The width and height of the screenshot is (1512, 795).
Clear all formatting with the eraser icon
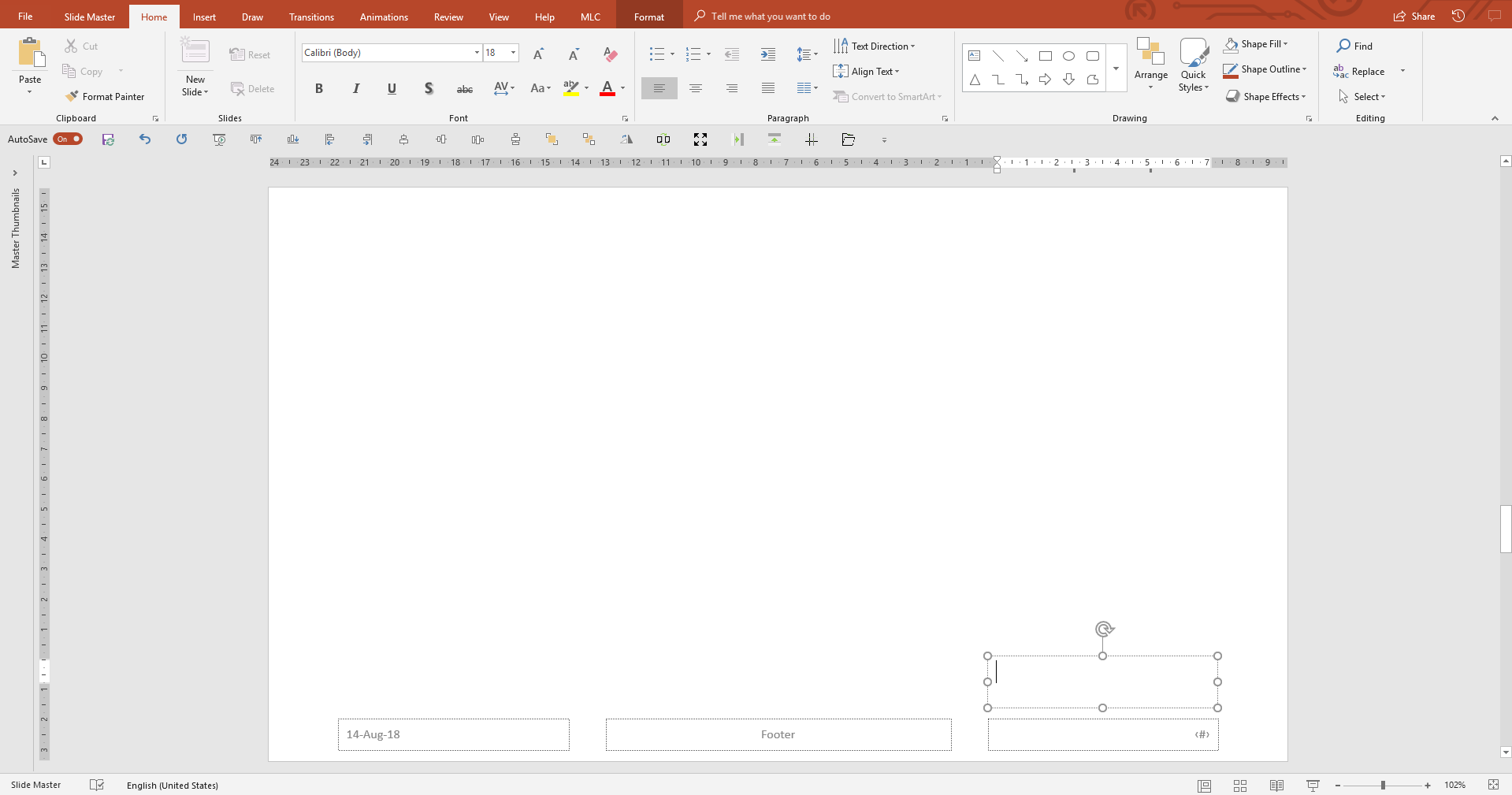pyautogui.click(x=610, y=54)
